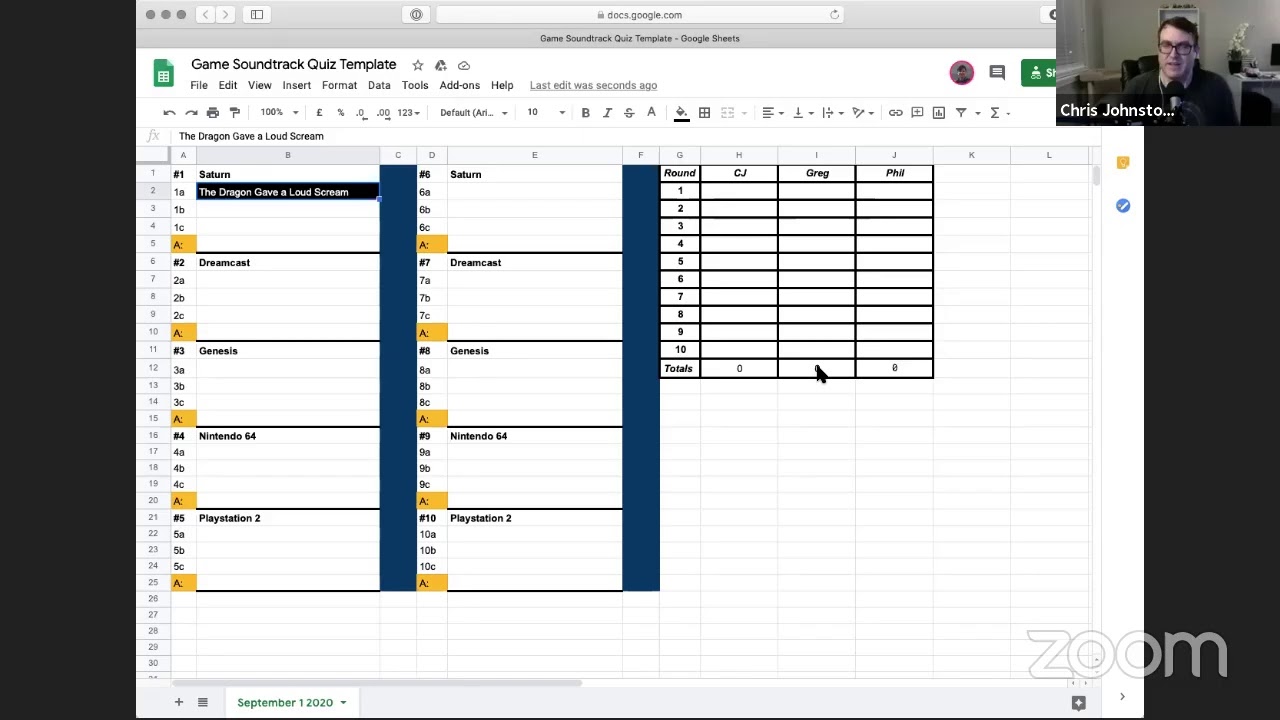Insert a chart
The image size is (1280, 720).
pos(938,113)
